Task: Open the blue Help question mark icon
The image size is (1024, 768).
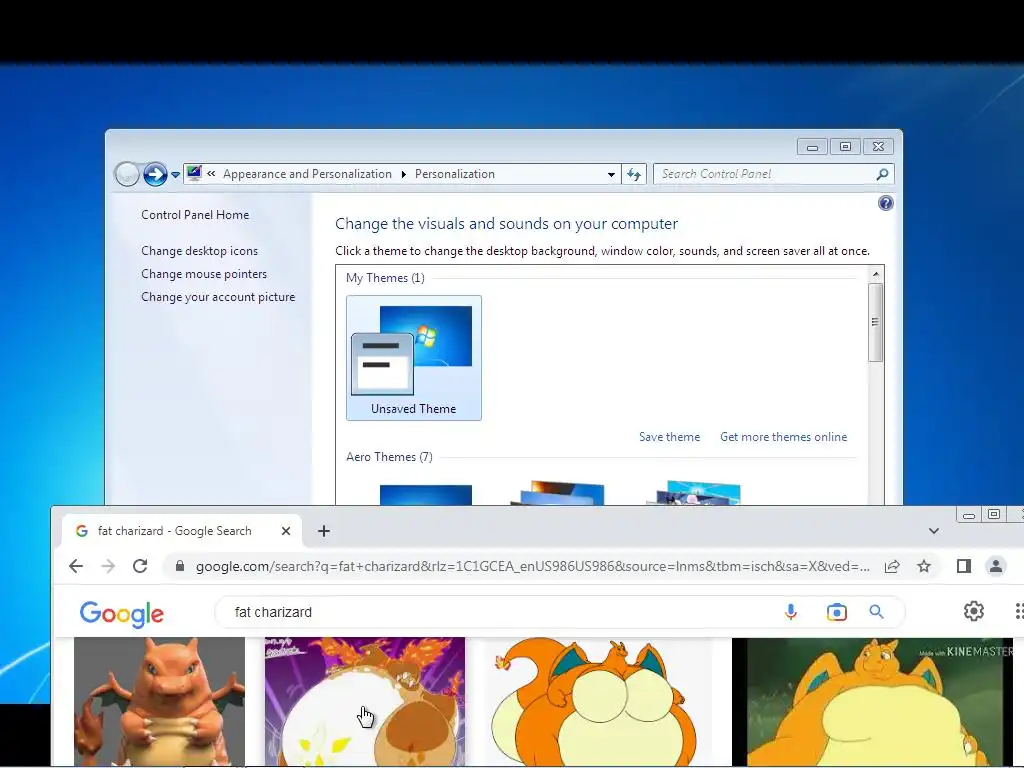Action: point(885,203)
